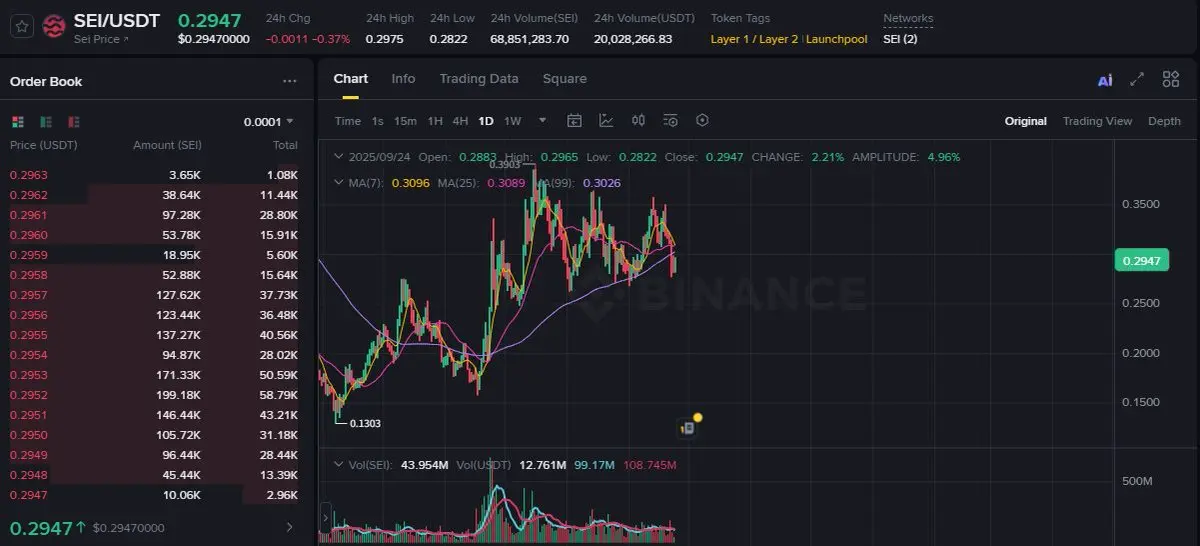The height and width of the screenshot is (546, 1200).
Task: Expand the chart's left edge arrow handle
Action: pos(324,518)
